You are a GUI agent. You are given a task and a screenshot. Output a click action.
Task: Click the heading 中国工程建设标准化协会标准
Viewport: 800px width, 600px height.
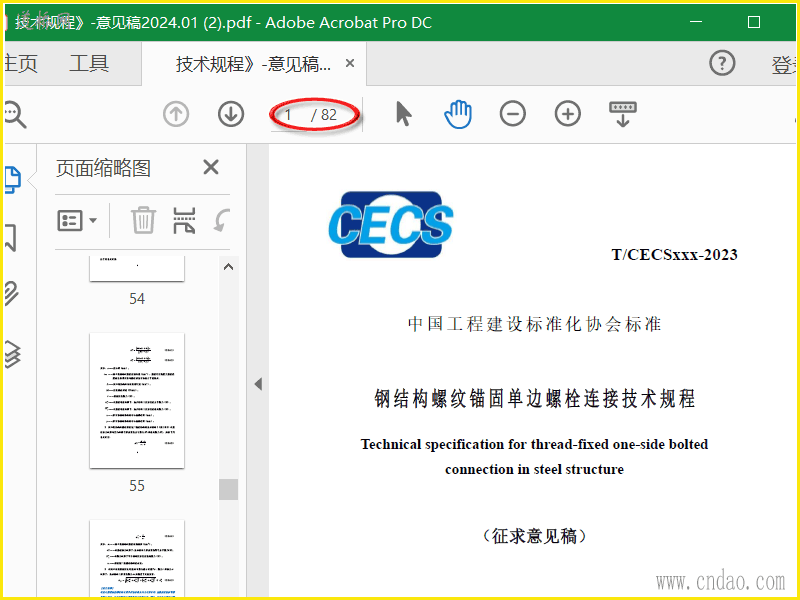point(534,324)
